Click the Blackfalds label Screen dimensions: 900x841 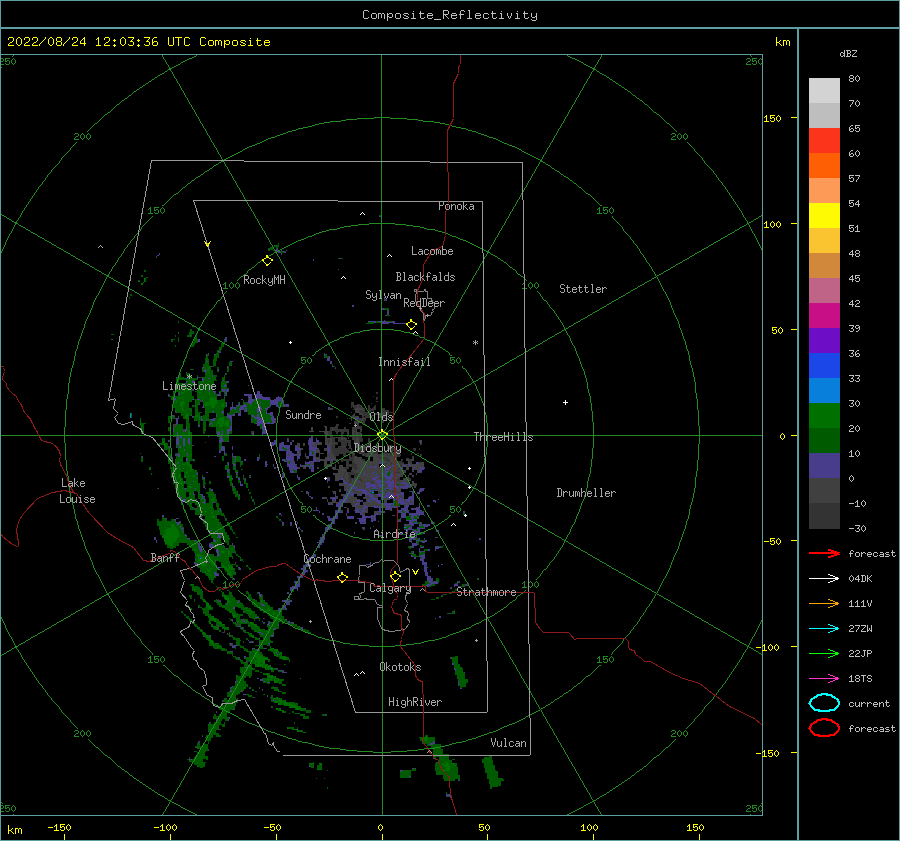point(425,277)
